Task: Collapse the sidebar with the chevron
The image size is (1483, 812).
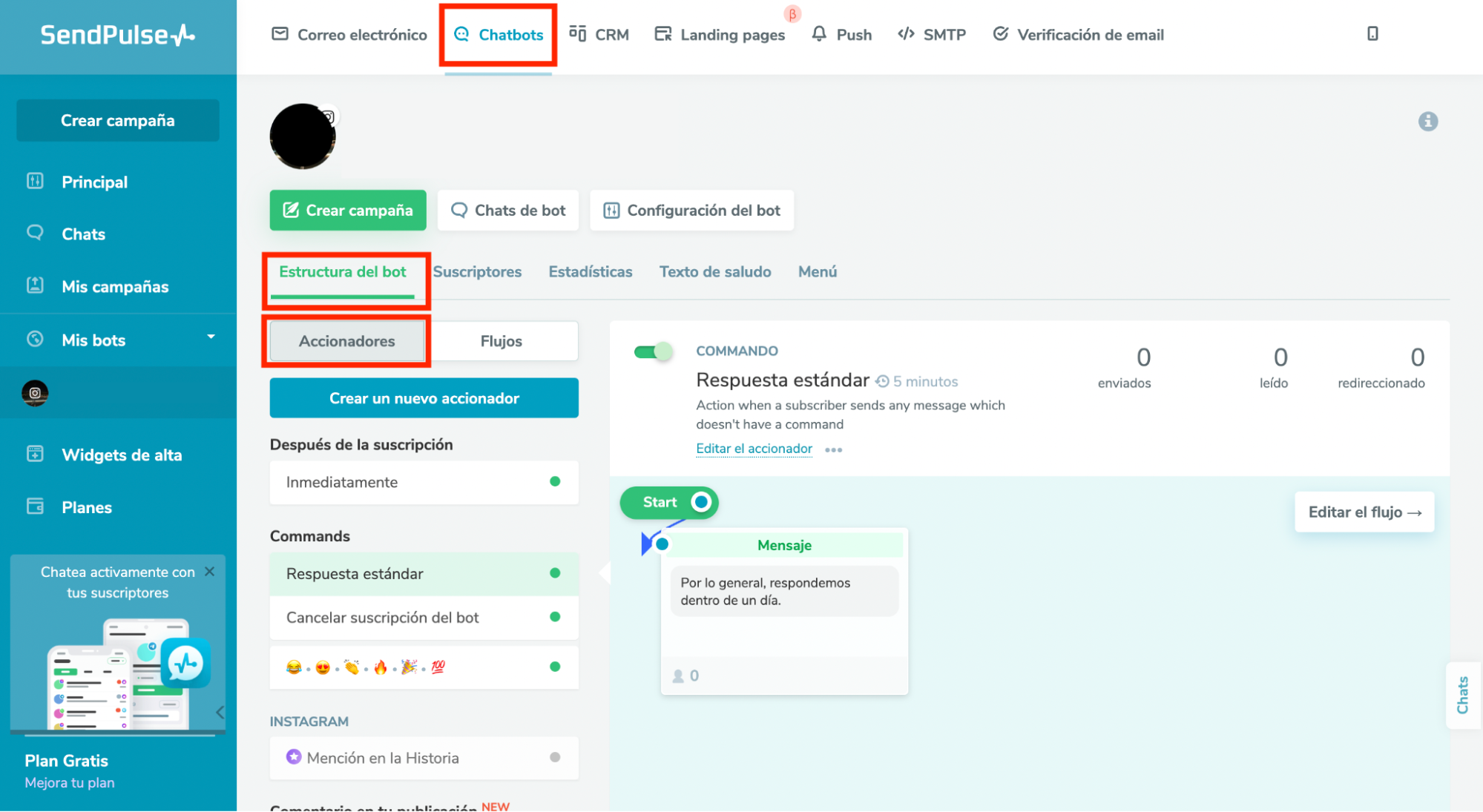Action: point(220,712)
